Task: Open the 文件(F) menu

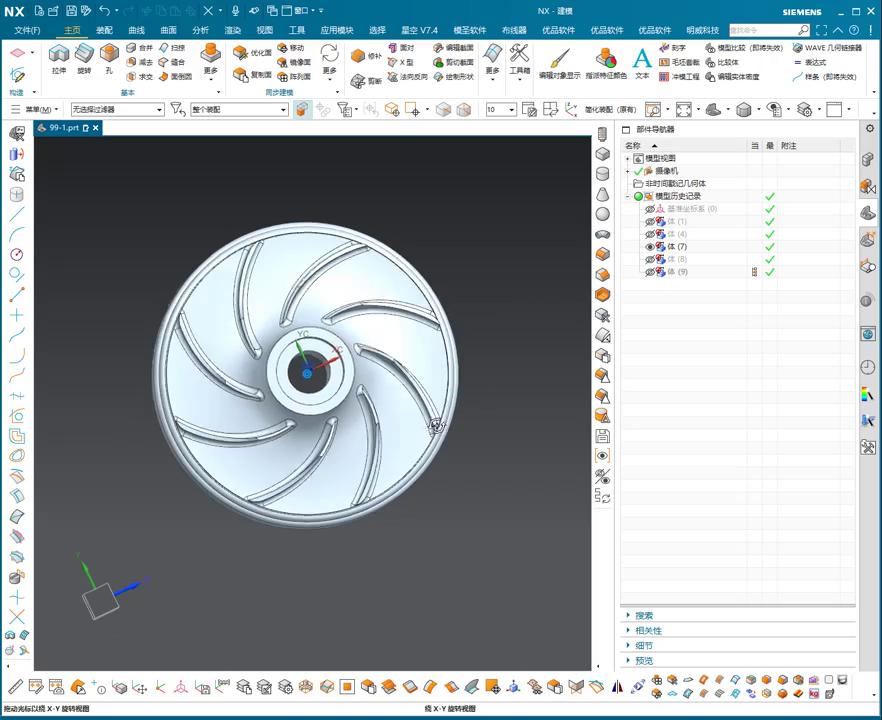Action: (x=27, y=30)
